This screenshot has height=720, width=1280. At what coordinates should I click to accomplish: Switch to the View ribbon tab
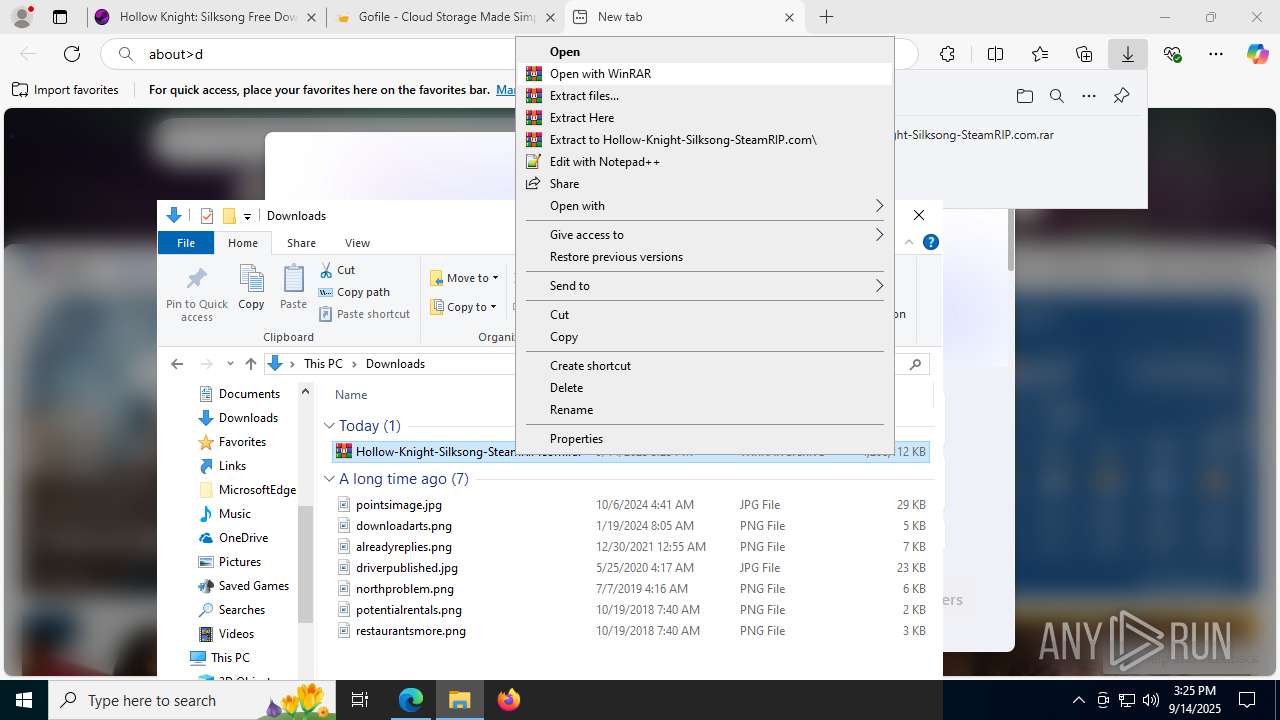click(357, 242)
